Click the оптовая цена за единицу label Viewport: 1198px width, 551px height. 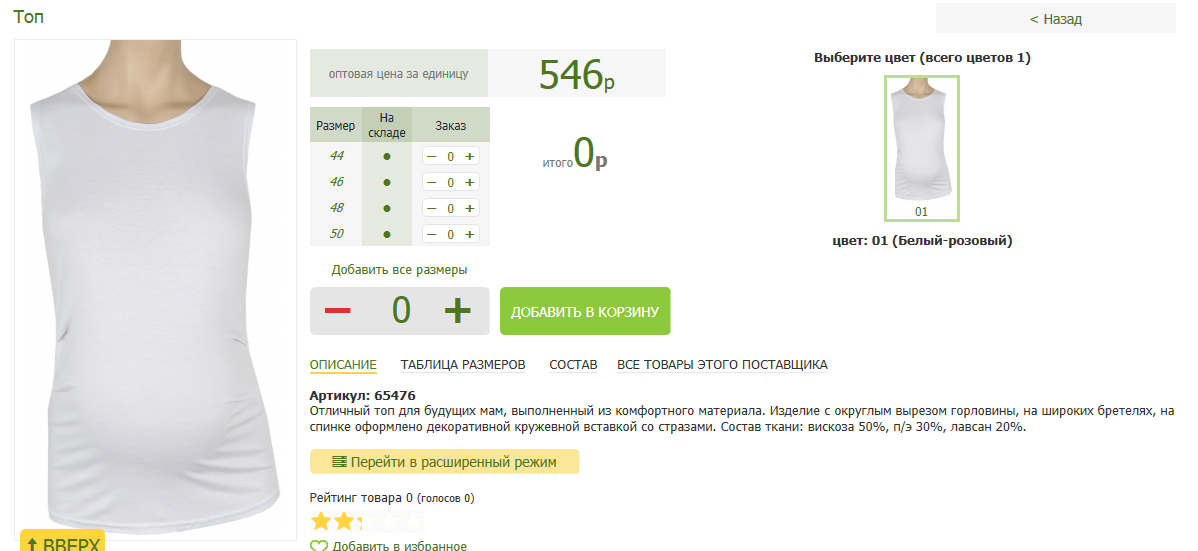(x=399, y=74)
